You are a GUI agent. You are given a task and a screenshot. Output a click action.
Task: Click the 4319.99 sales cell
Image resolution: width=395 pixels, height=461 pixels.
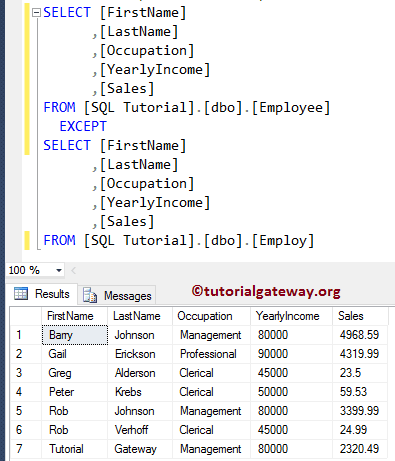click(360, 354)
